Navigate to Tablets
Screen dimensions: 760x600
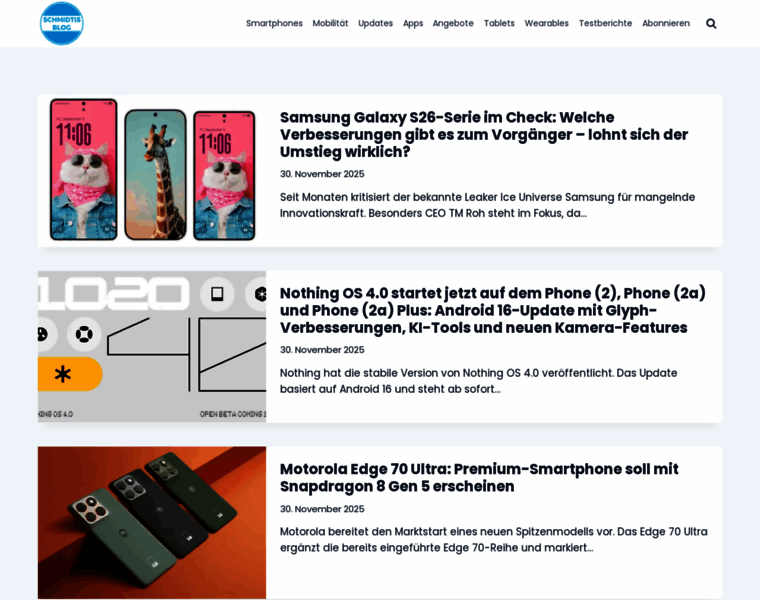(499, 23)
